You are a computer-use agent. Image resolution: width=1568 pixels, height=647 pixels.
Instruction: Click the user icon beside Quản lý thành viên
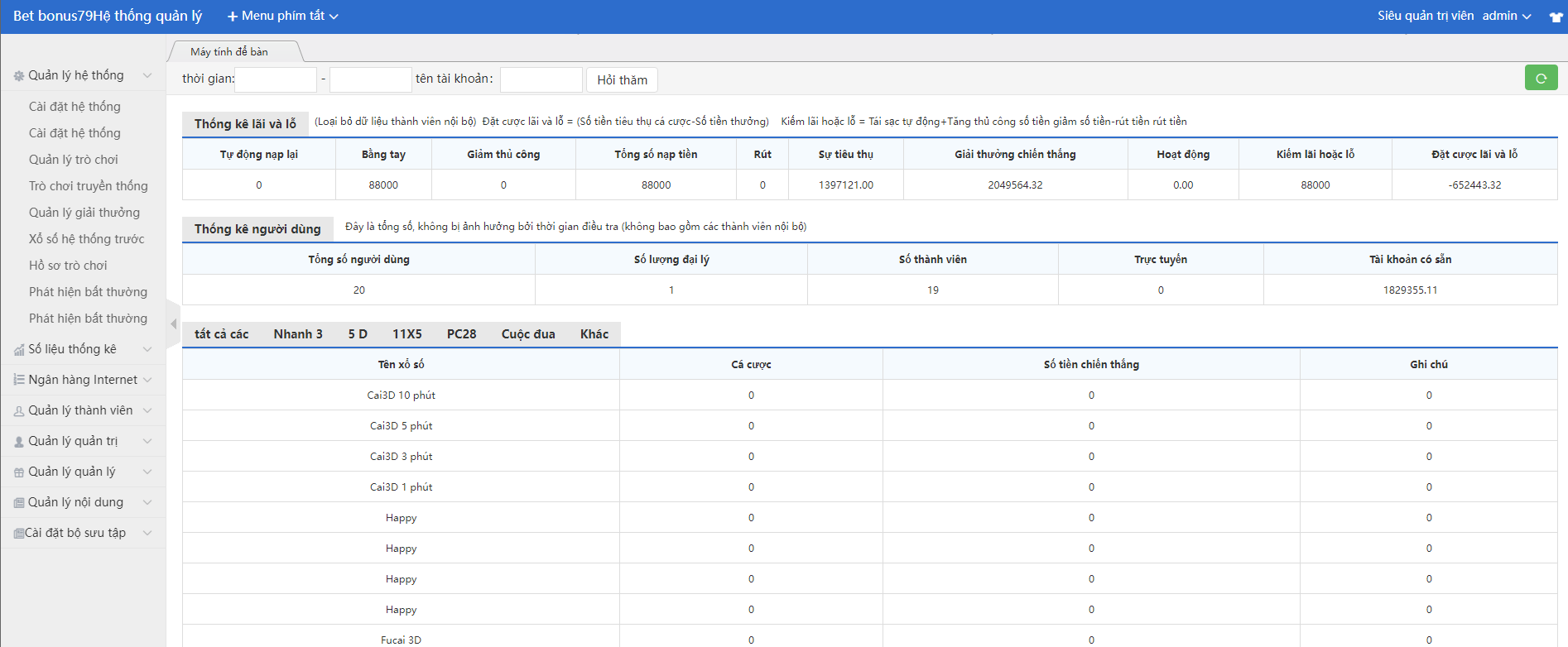(x=18, y=411)
